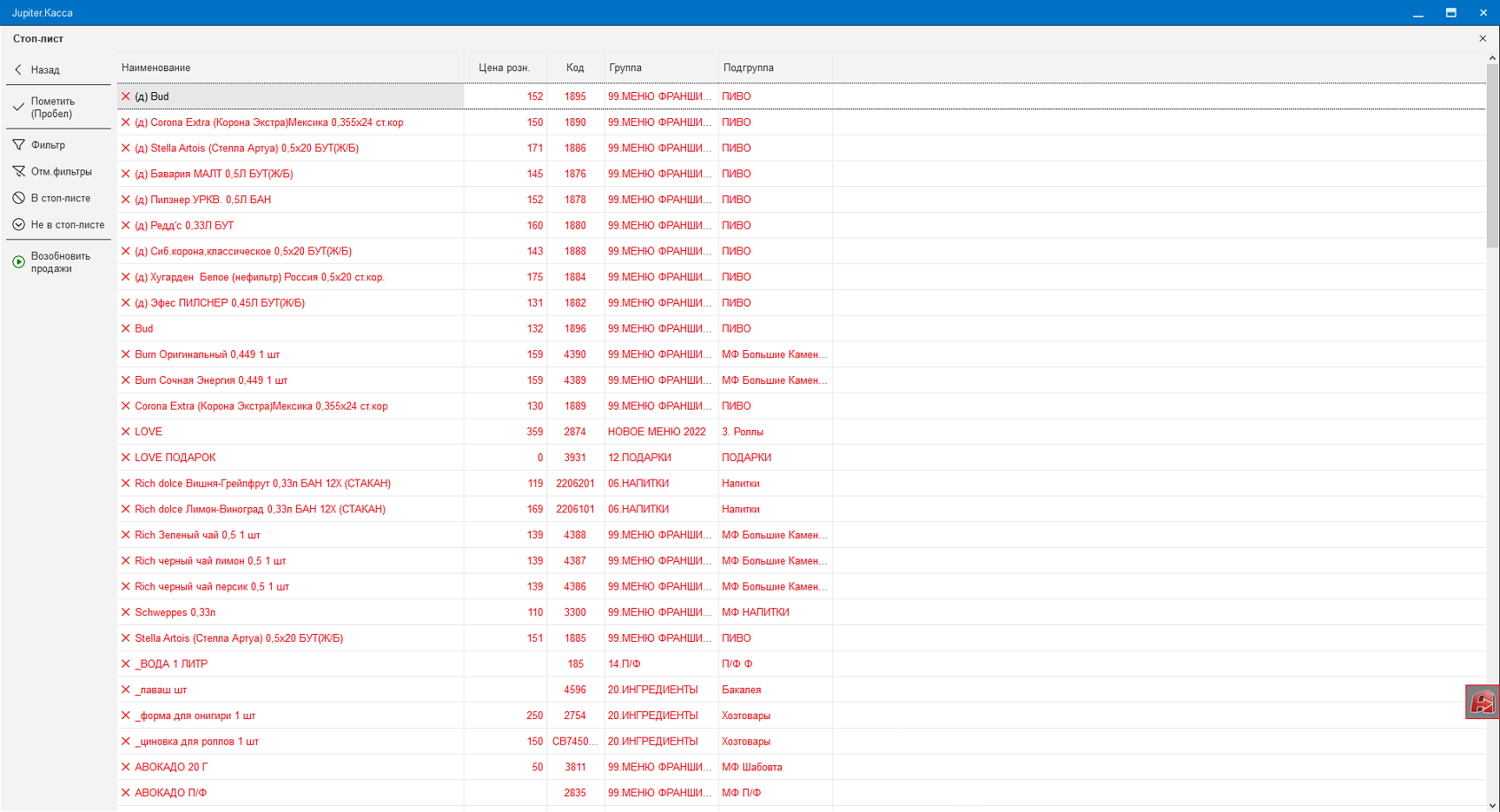Click the red X icon beside АВОКАДО П/Ф
Image resolution: width=1500 pixels, height=812 pixels.
126,793
